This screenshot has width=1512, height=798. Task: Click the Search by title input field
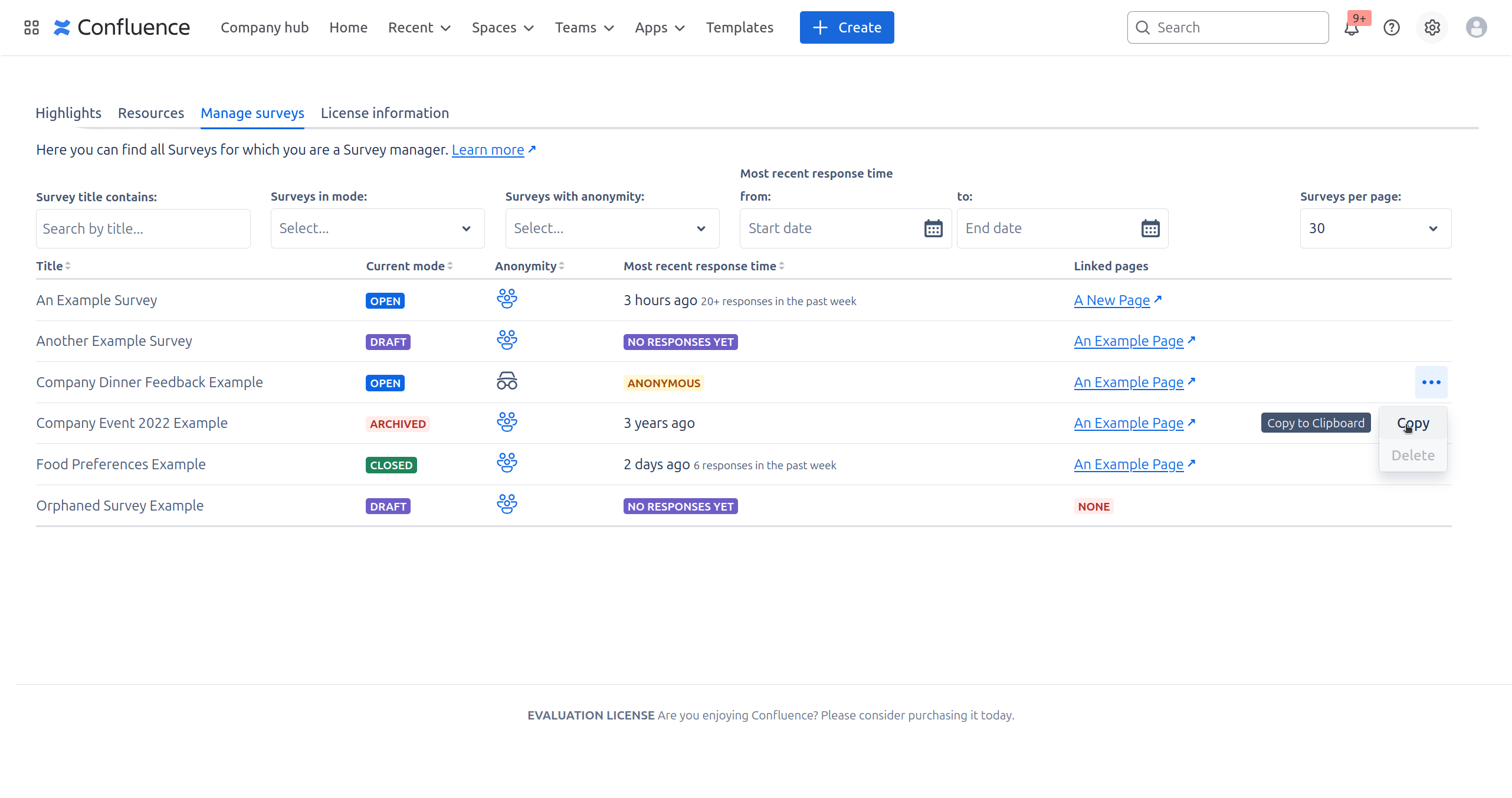(143, 228)
